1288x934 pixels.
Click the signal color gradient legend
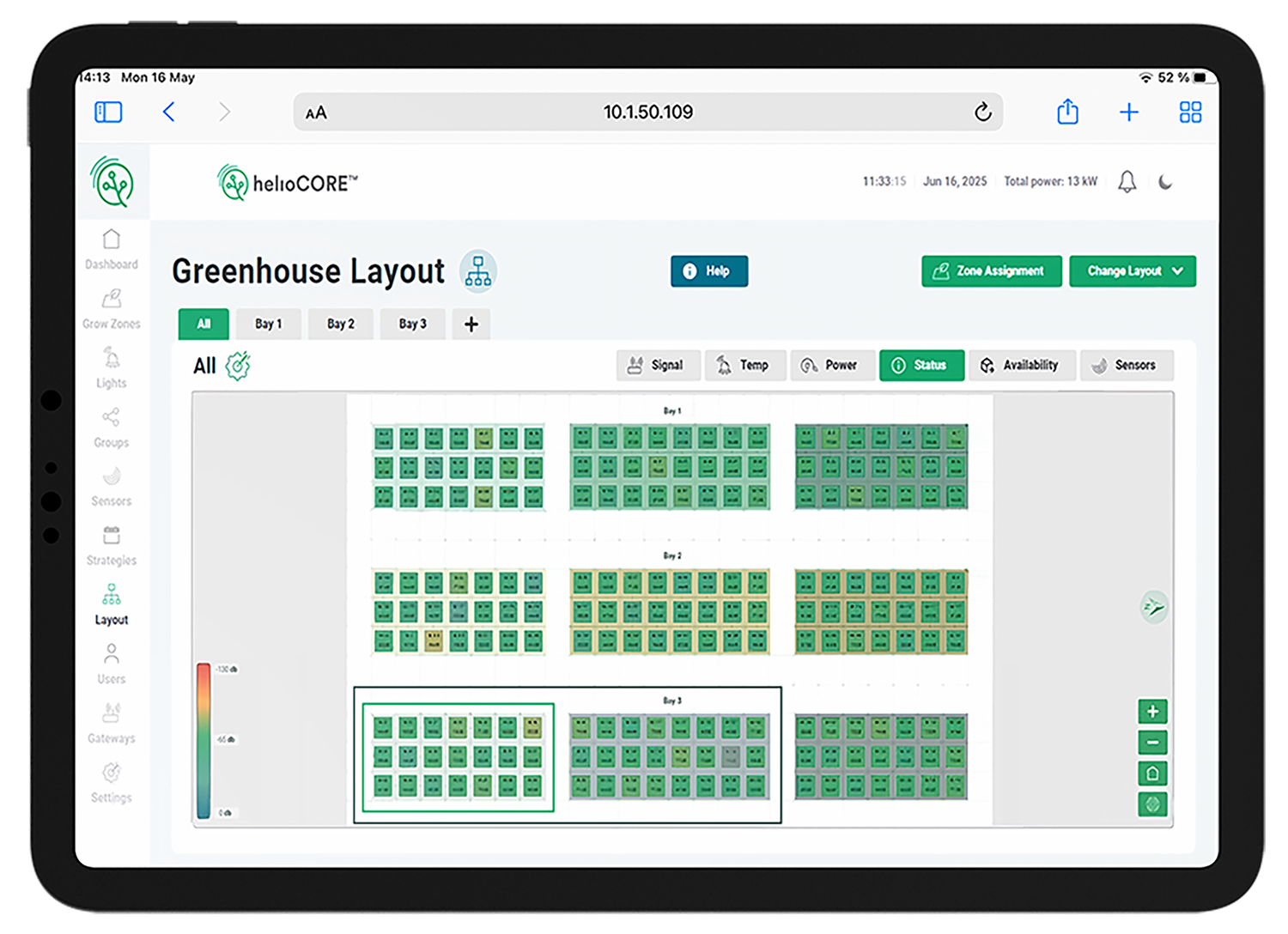coord(204,740)
